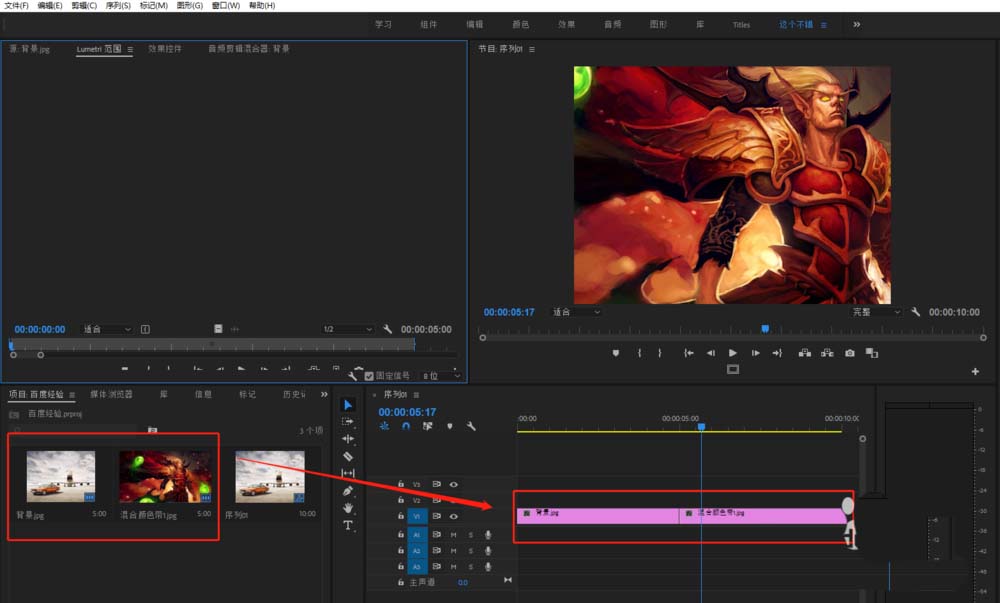1000x603 pixels.
Task: Select the Hand tool
Action: (x=348, y=508)
